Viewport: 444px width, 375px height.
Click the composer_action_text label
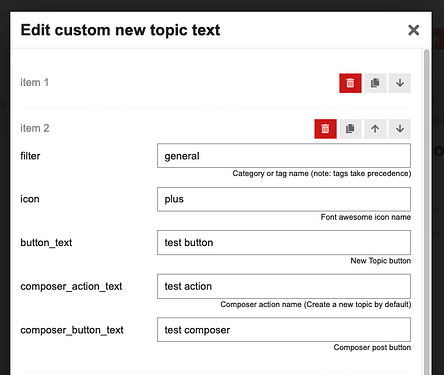pyautogui.click(x=71, y=286)
